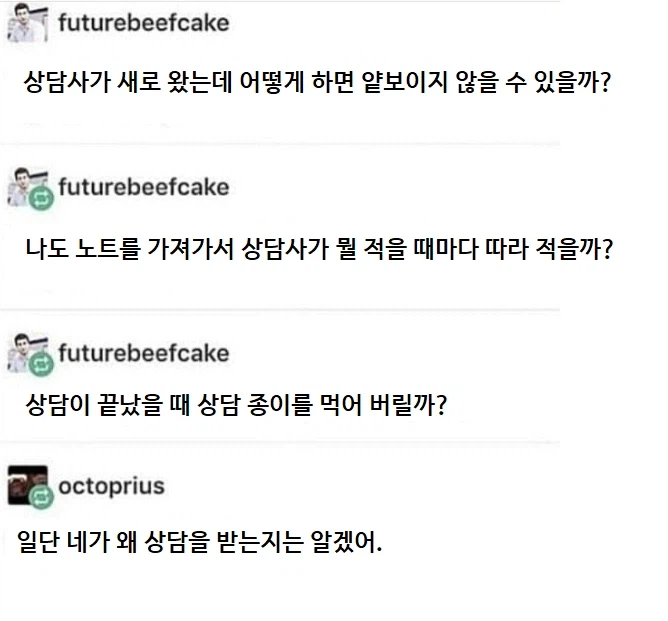
Task: Click the first post starting with '상담사가 새로 왔는데'
Action: click(317, 82)
